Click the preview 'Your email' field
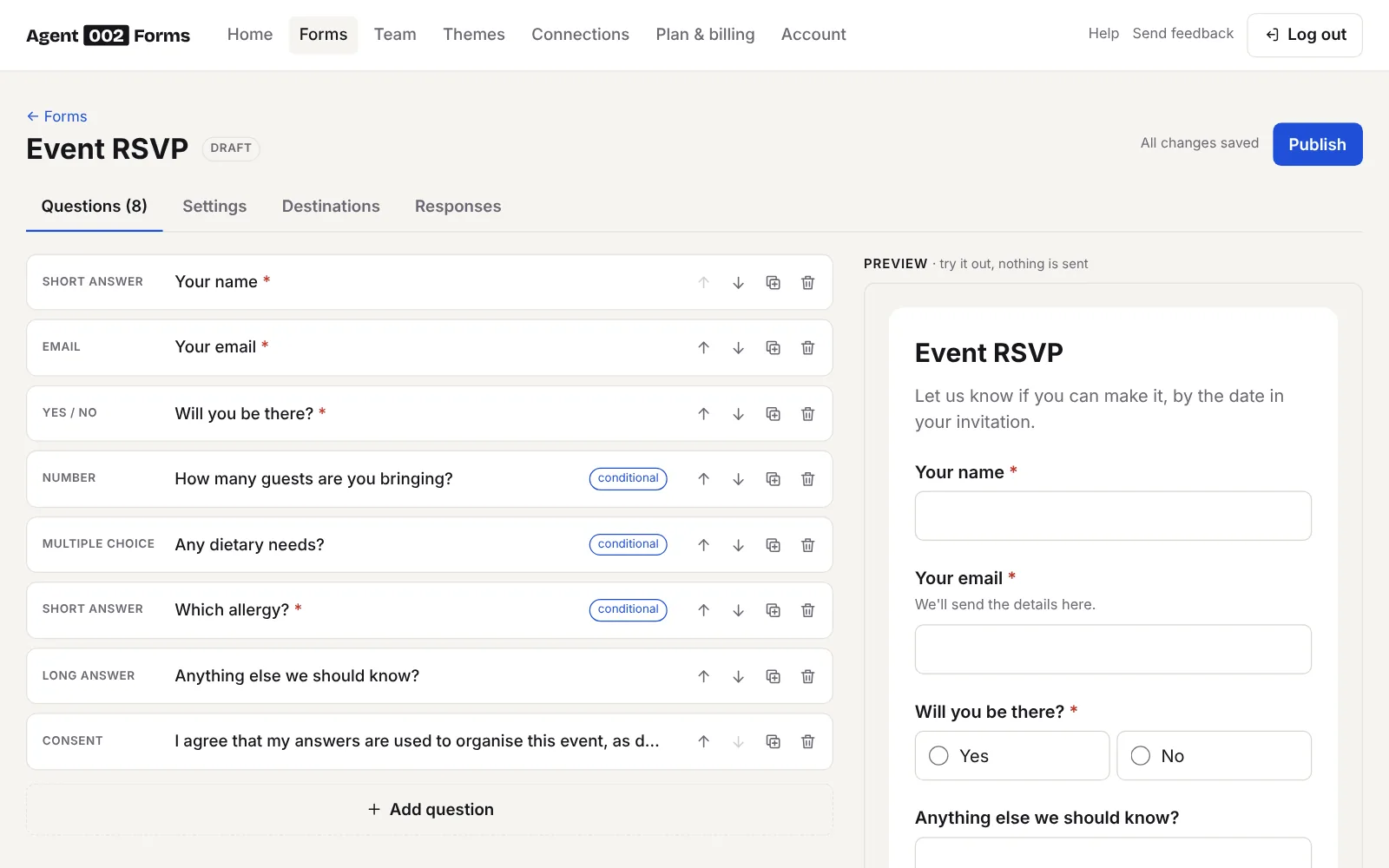 (x=1113, y=649)
